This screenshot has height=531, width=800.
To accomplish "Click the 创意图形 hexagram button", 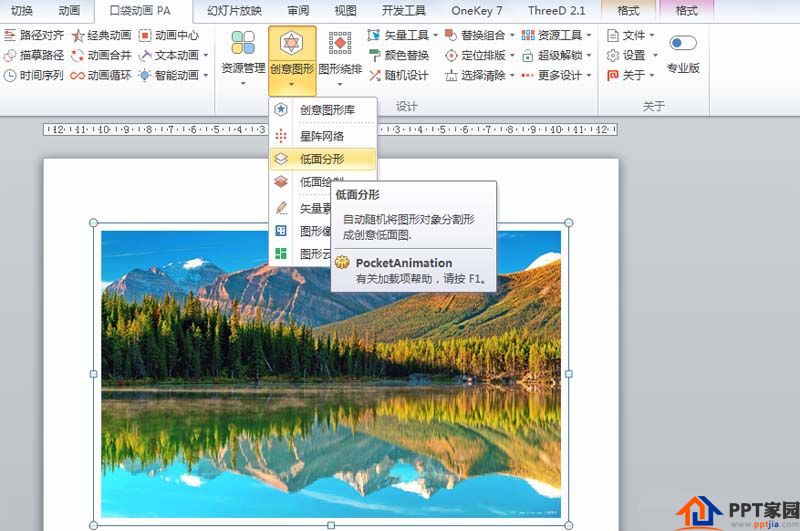I will pyautogui.click(x=292, y=60).
